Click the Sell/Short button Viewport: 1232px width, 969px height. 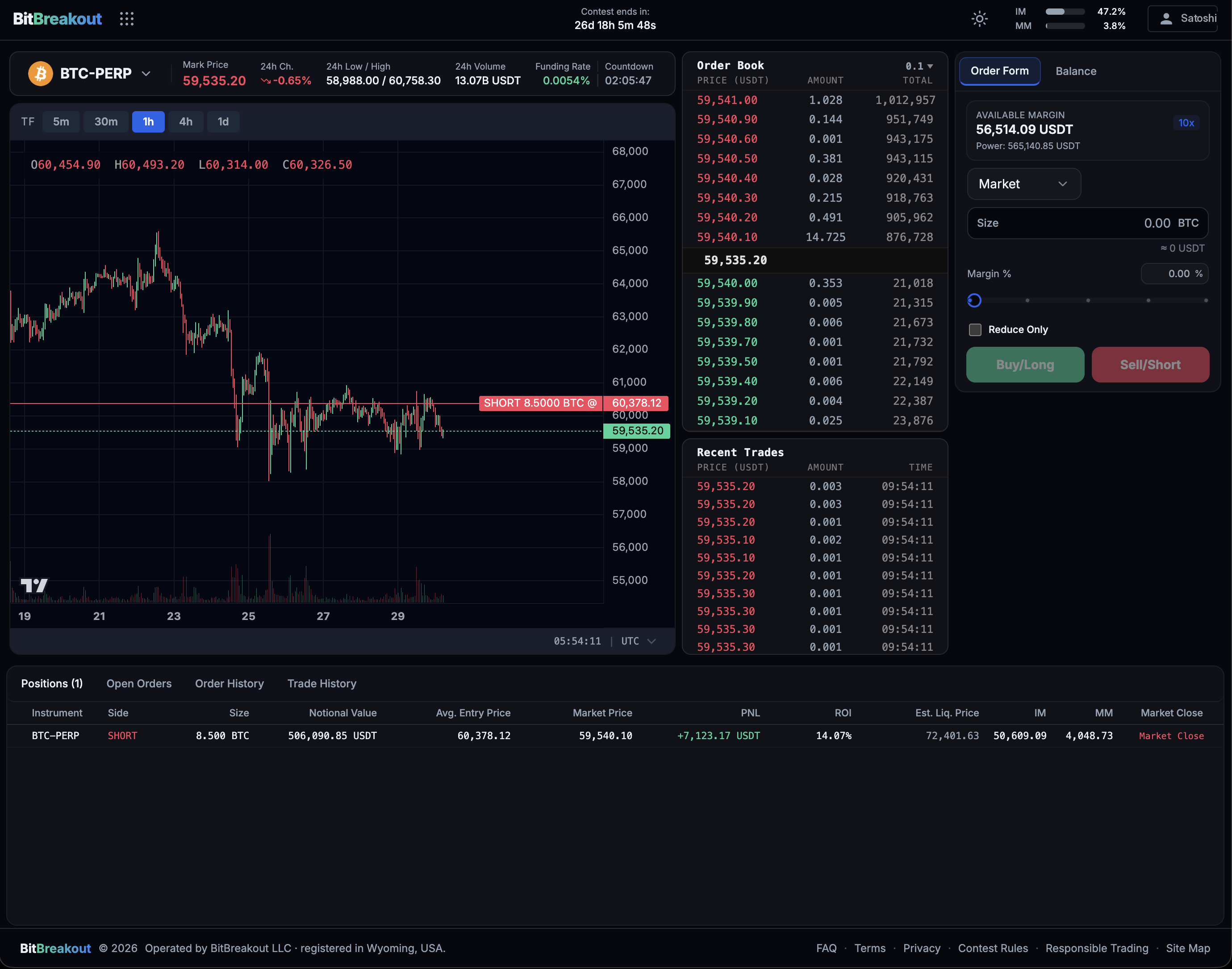point(1150,365)
